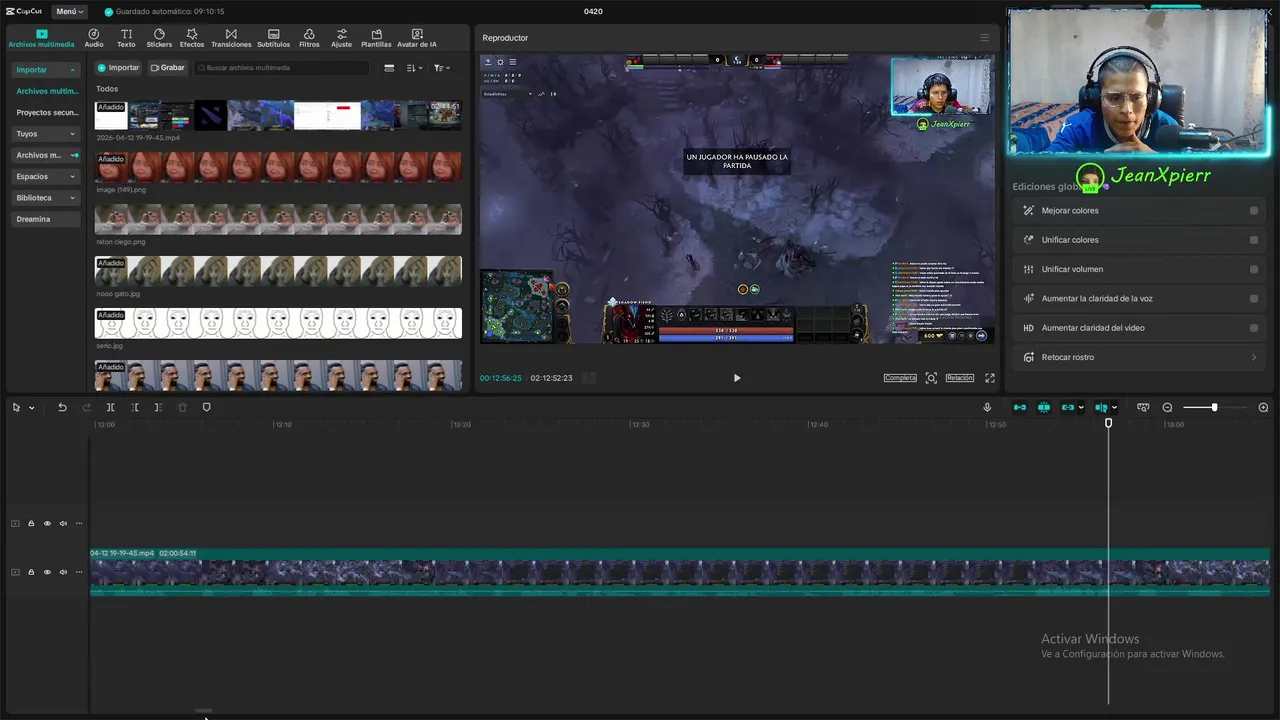Add a timeline marker shield icon
This screenshot has height=720, width=1280.
coord(207,407)
